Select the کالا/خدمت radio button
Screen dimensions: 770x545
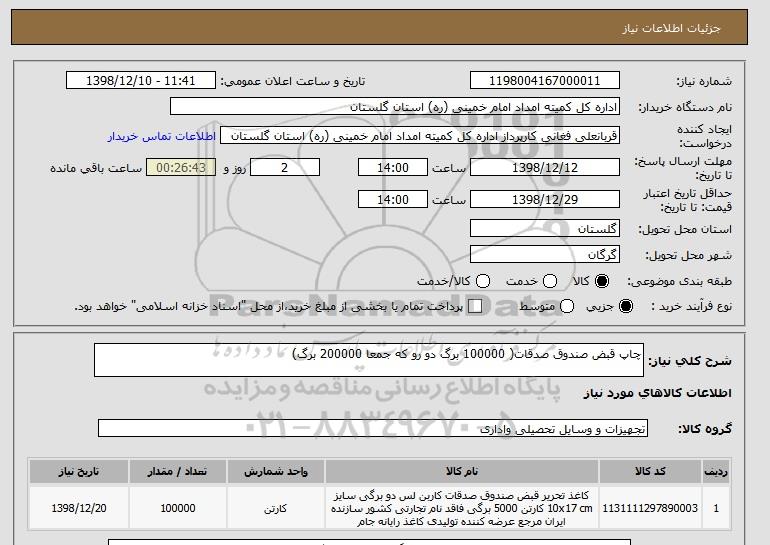tap(483, 281)
